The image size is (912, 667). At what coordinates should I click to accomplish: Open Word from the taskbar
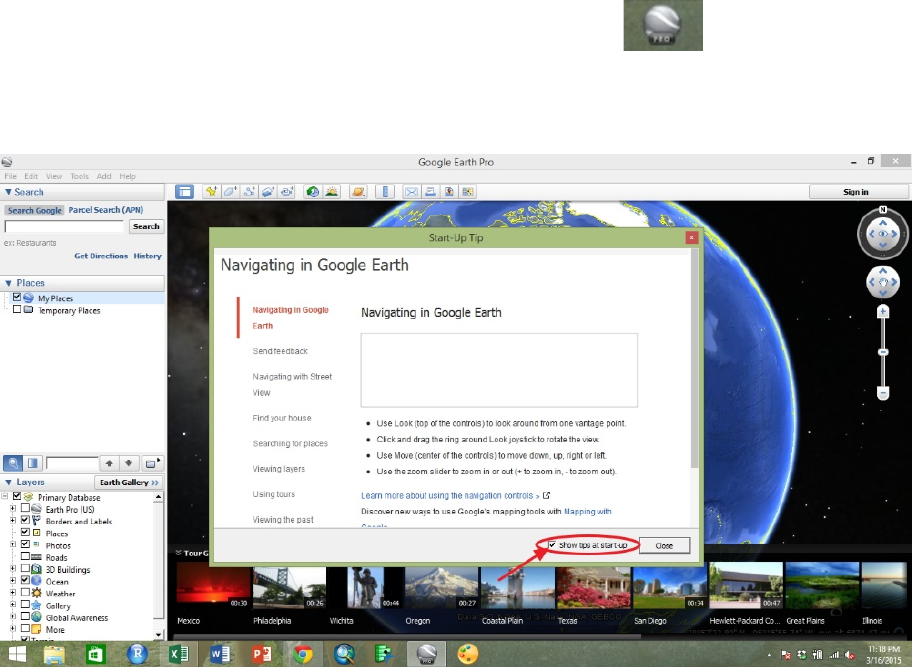[220, 654]
